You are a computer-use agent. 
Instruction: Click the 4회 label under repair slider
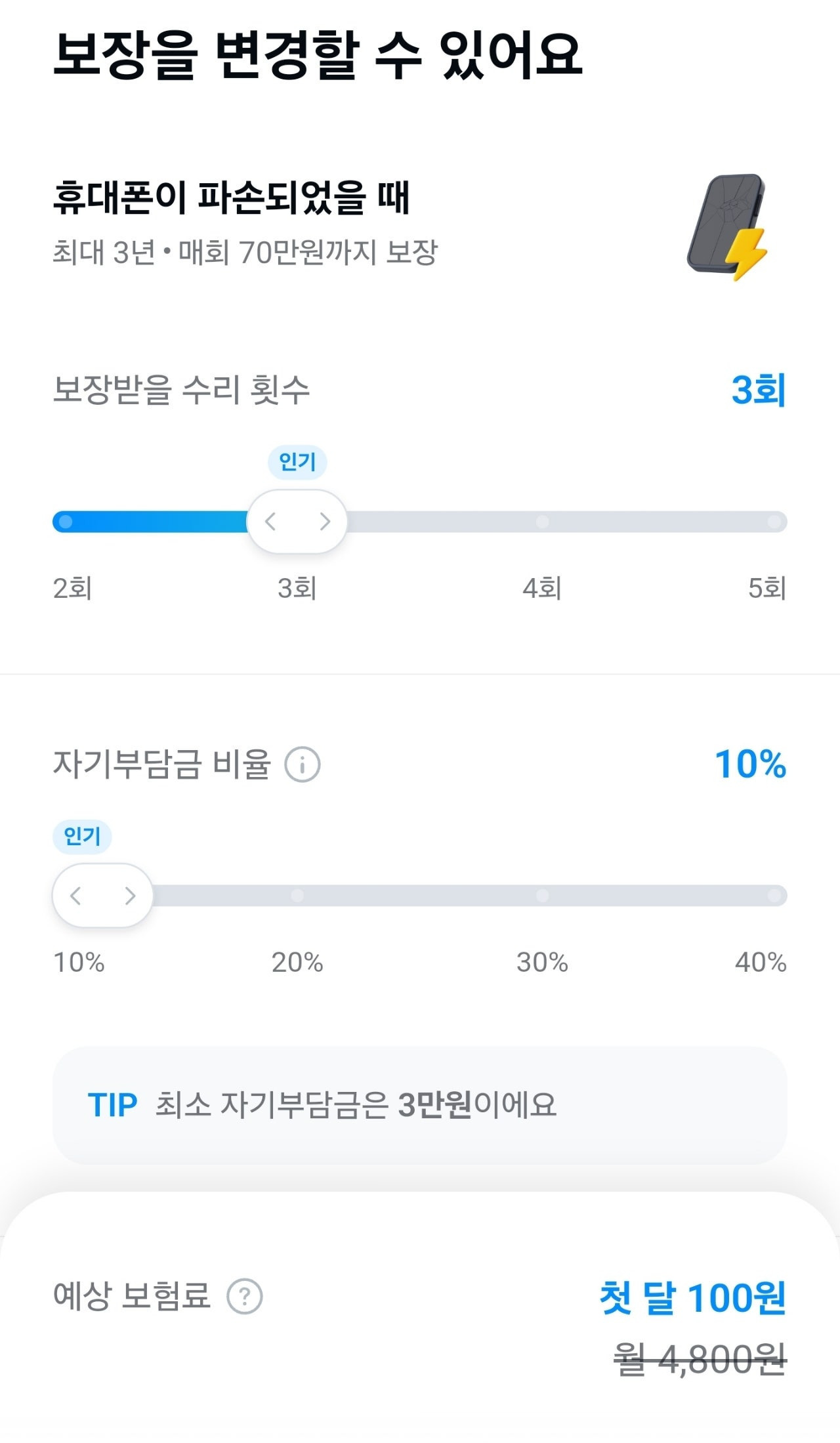(x=542, y=588)
